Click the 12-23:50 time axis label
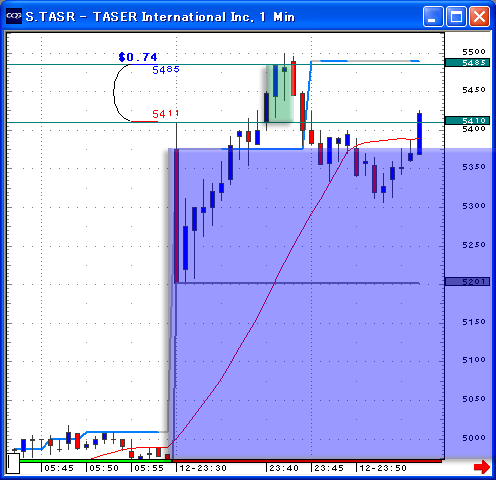This screenshot has width=496, height=480. [x=383, y=468]
